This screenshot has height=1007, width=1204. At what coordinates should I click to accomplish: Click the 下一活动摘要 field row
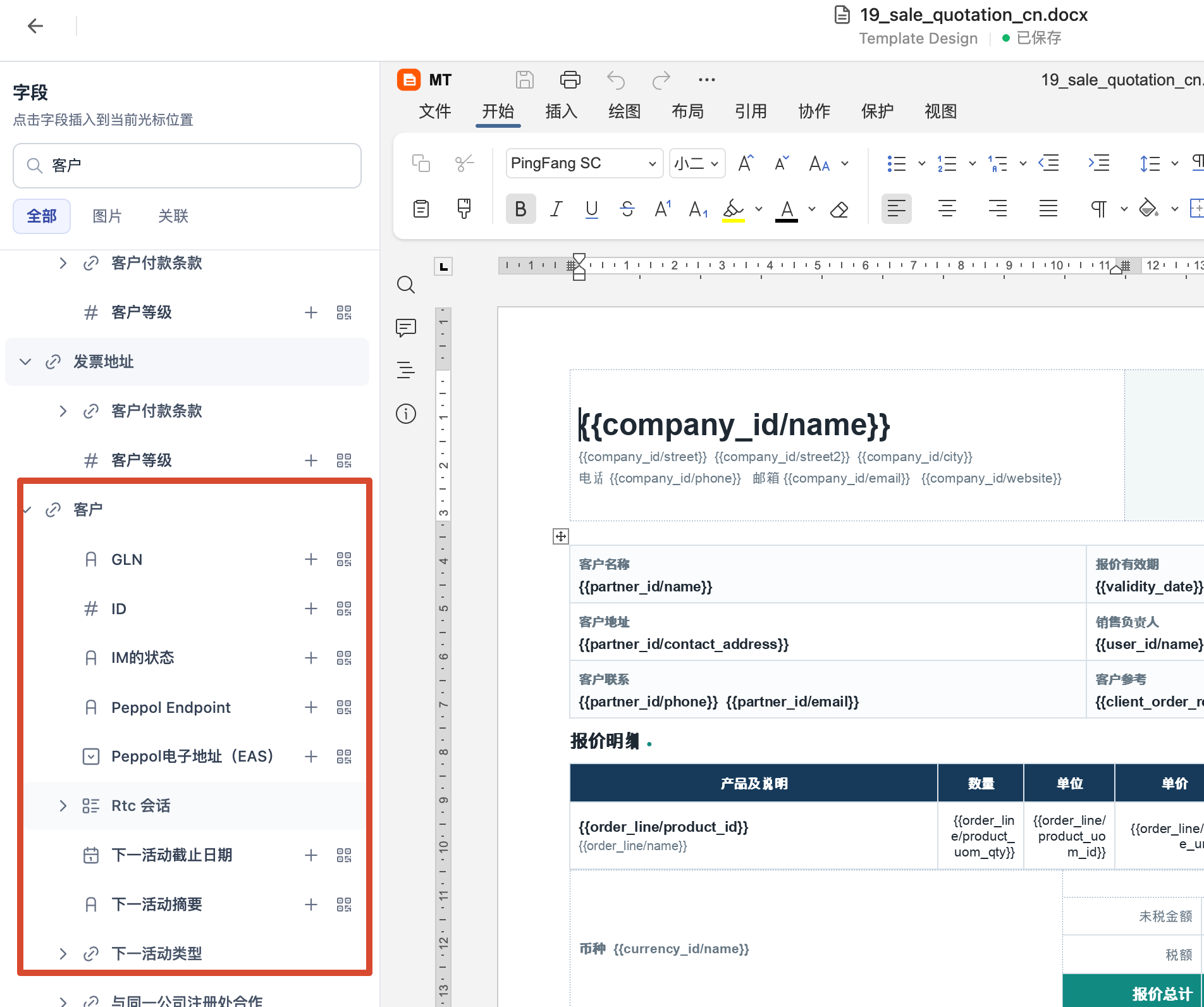click(x=187, y=905)
